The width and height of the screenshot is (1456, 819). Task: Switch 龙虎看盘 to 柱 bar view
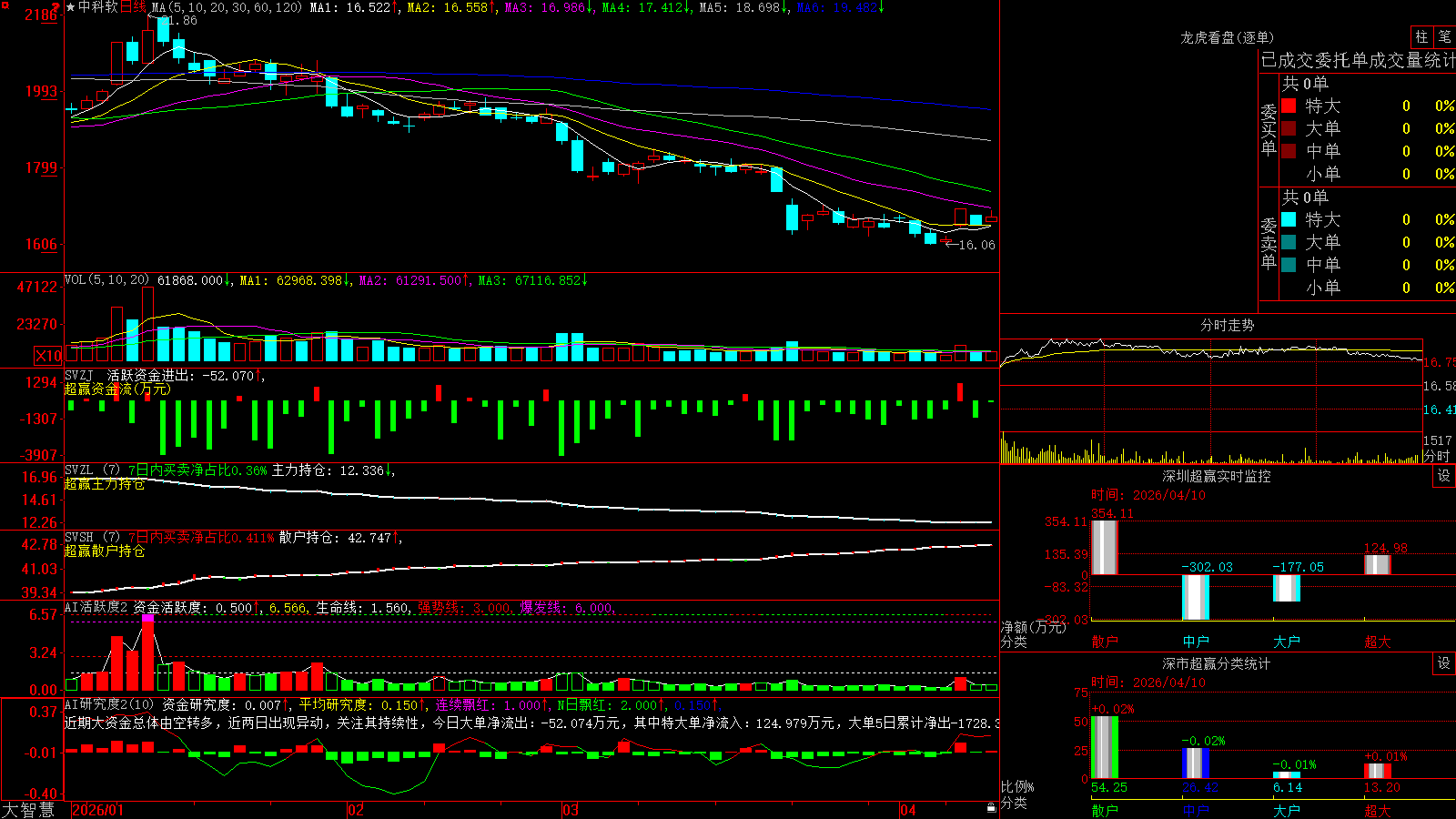[1421, 36]
